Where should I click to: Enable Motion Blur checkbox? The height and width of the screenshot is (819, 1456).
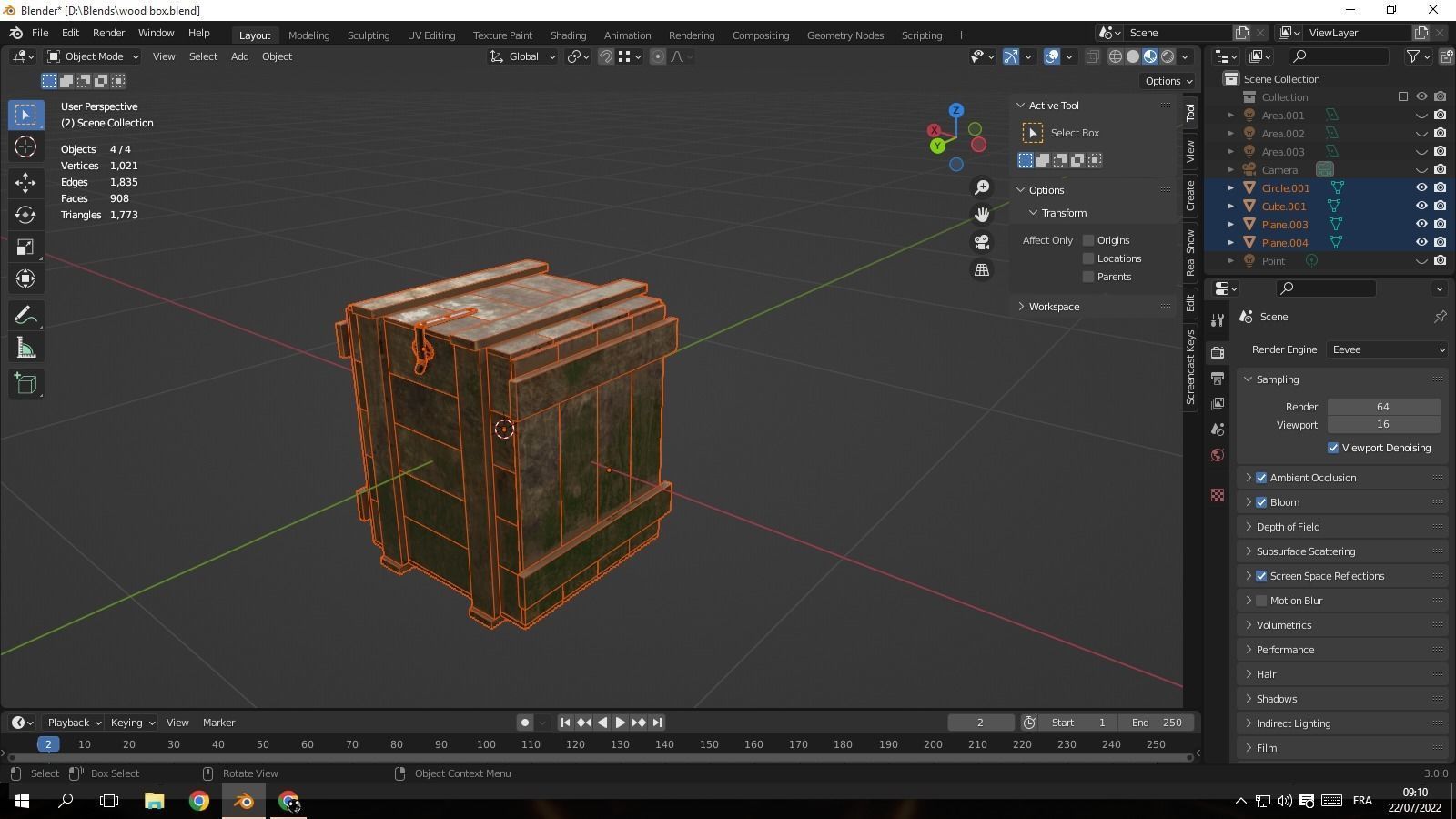tap(1261, 601)
